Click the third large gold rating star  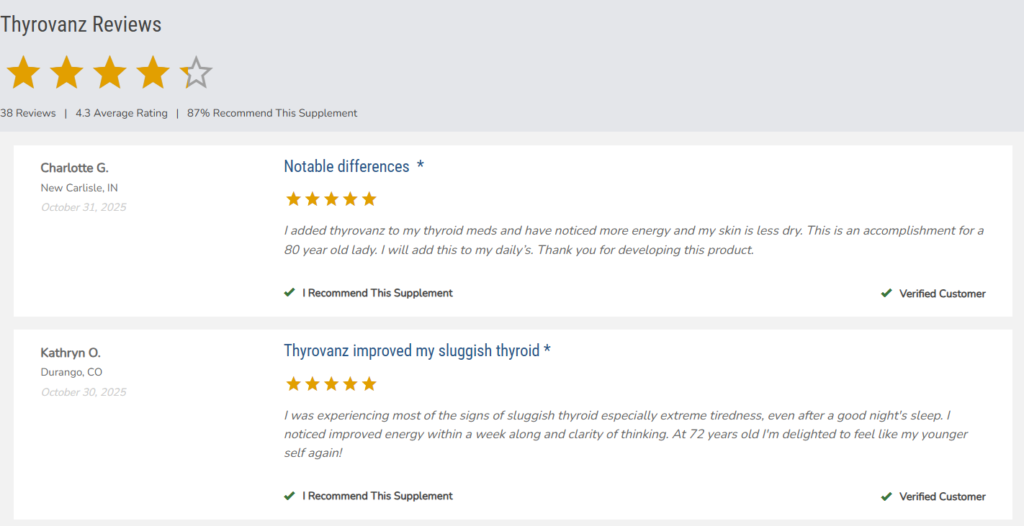(x=110, y=73)
